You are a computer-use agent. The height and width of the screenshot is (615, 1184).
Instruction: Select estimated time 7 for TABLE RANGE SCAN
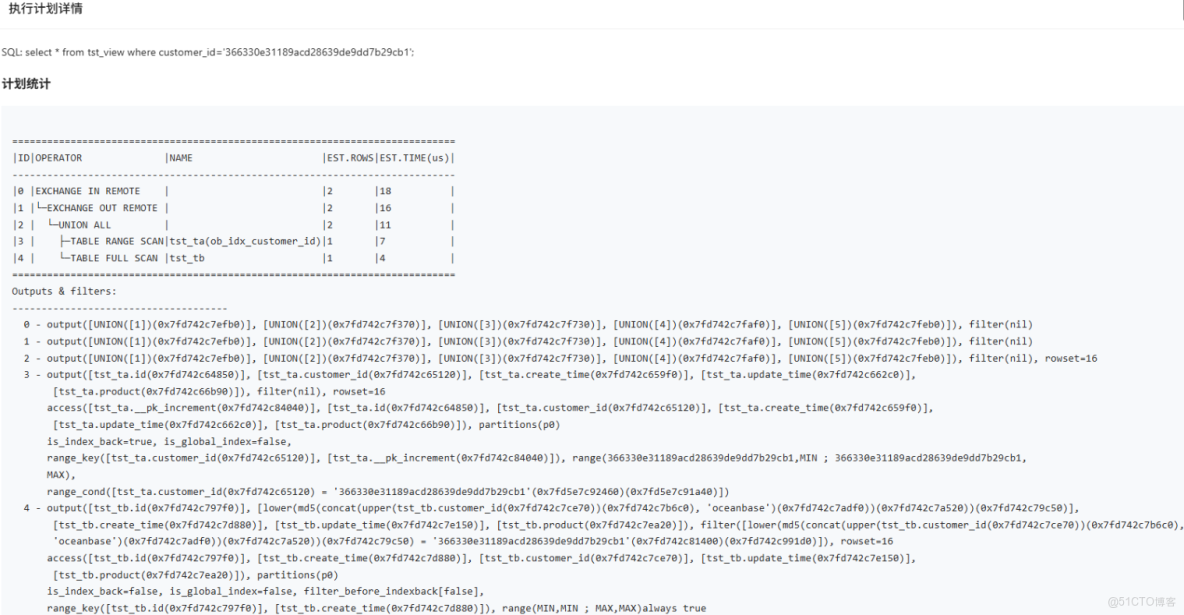pos(383,241)
